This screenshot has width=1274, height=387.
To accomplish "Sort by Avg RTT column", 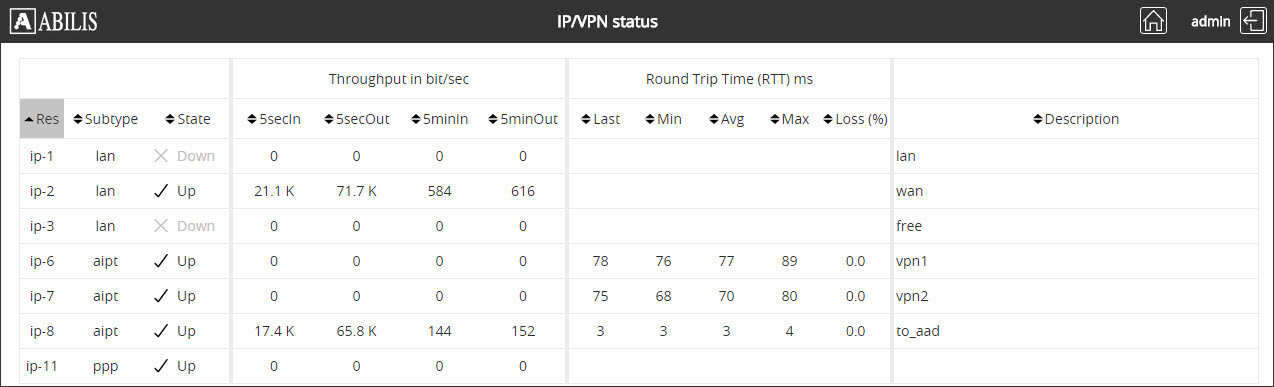I will 726,119.
